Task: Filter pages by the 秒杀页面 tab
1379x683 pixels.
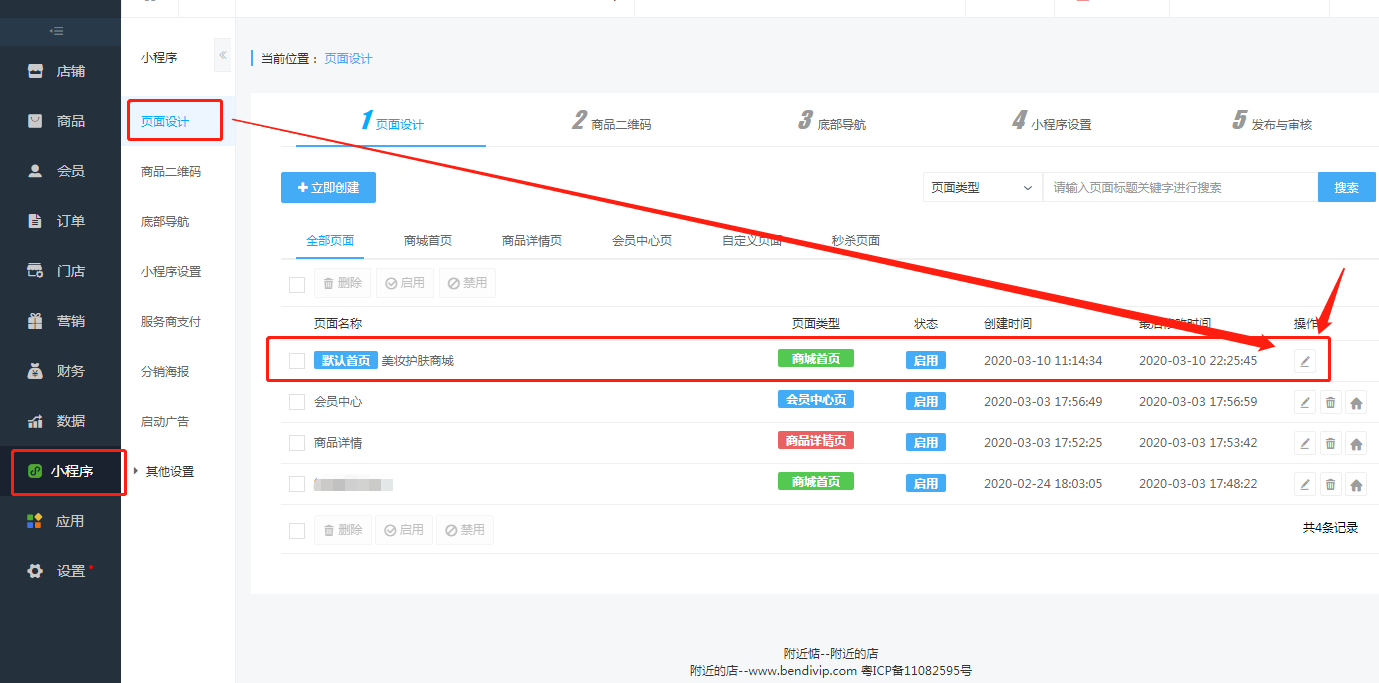Action: point(856,241)
